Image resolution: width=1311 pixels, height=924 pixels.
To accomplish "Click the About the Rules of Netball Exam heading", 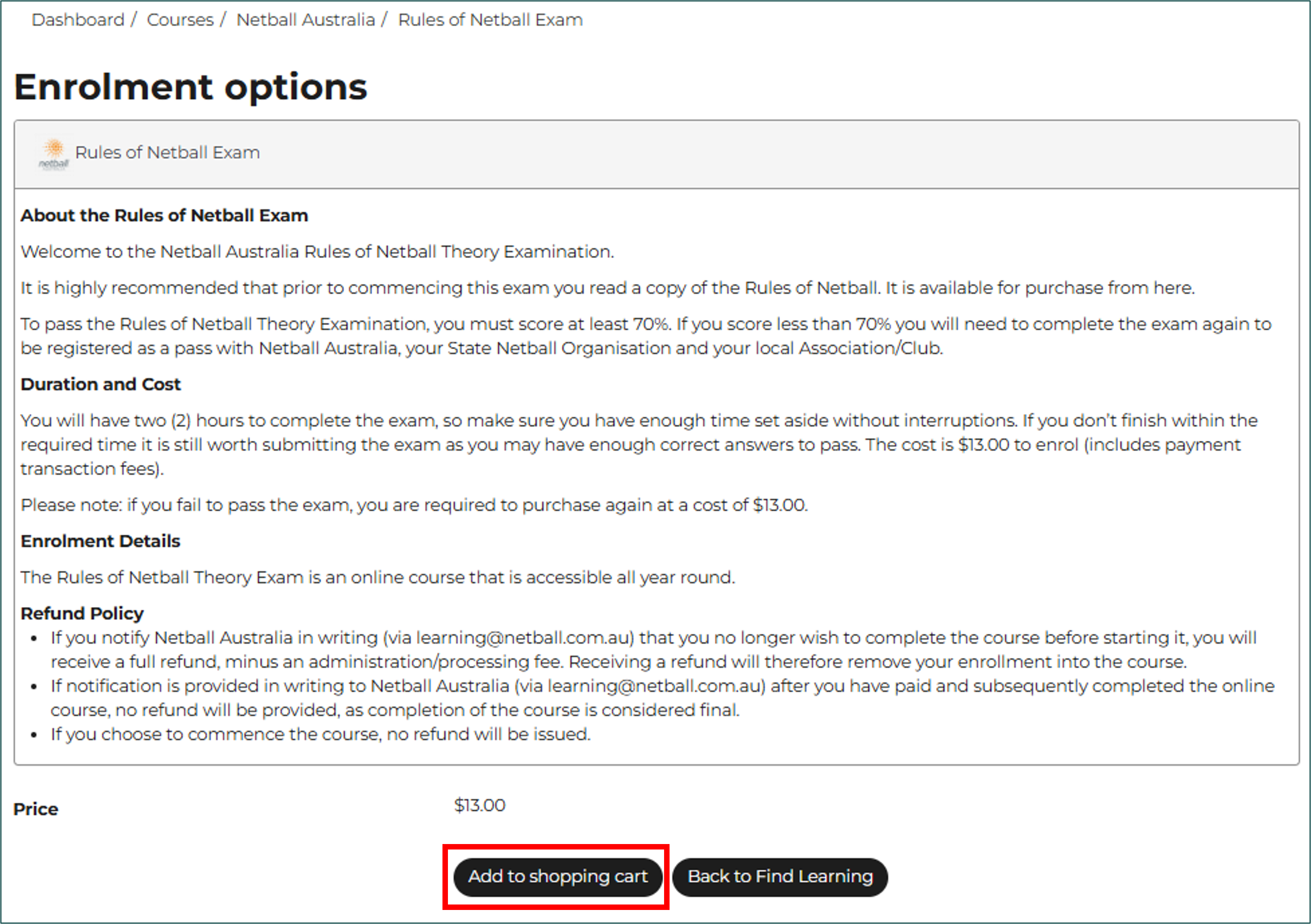I will 164,215.
